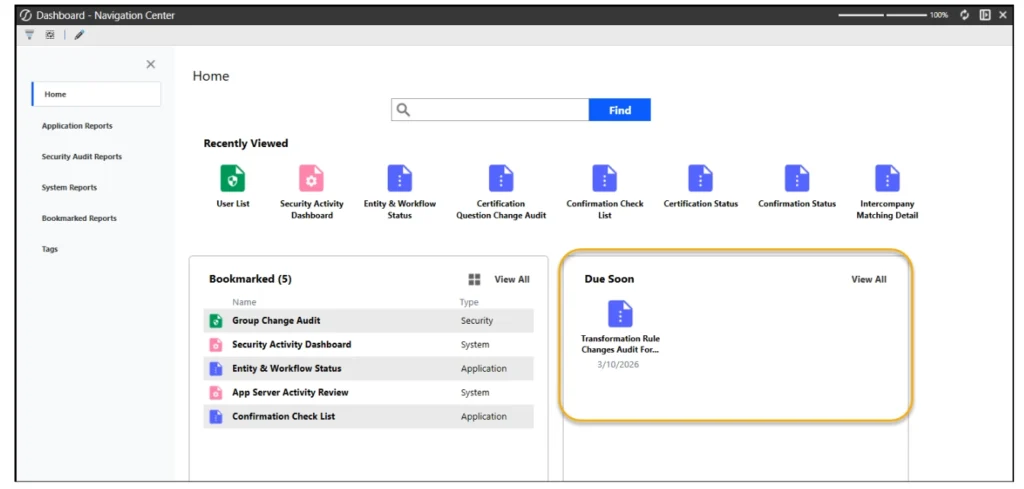
Task: Open the Security Audit Reports section
Action: (82, 157)
